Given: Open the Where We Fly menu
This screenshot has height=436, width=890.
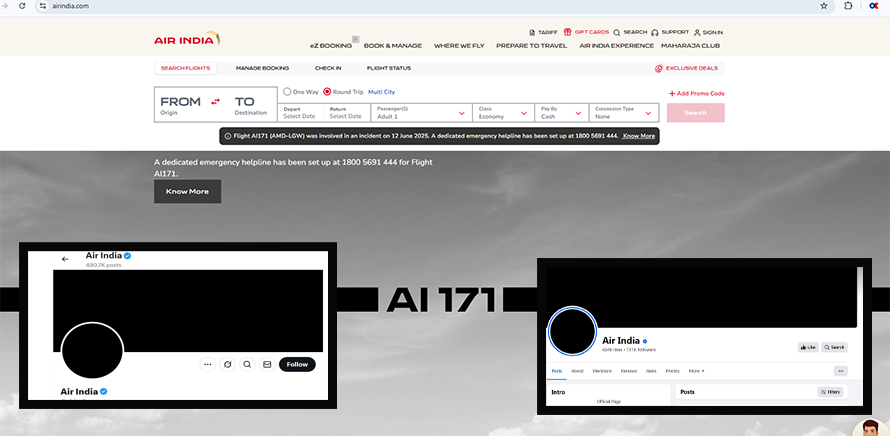Looking at the screenshot, I should pos(459,45).
